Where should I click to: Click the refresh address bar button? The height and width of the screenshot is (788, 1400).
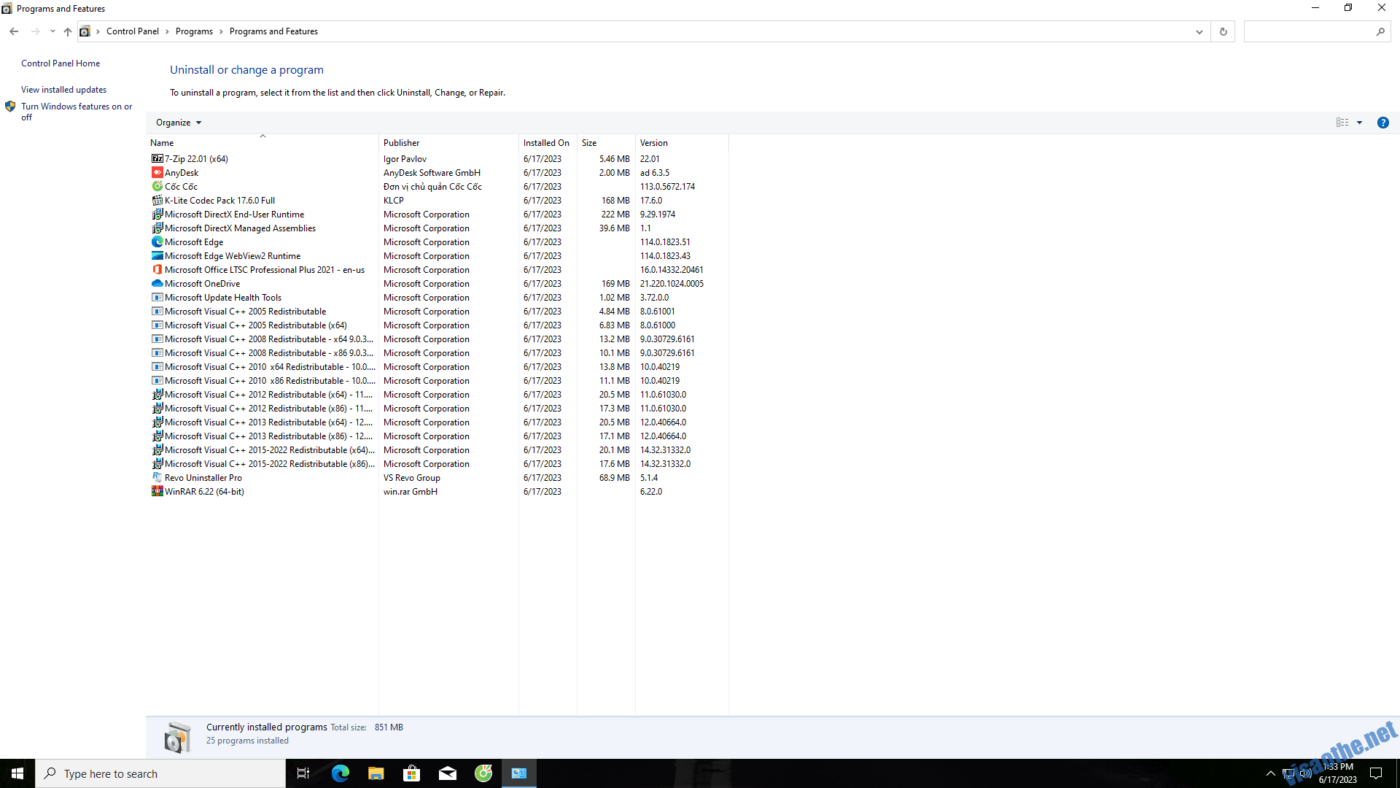coord(1223,32)
